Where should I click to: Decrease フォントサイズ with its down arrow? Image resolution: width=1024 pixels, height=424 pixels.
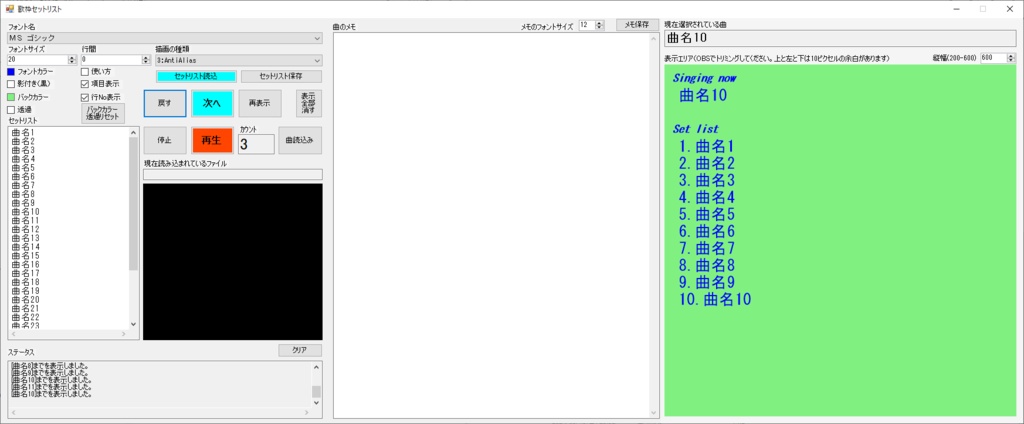(x=72, y=63)
